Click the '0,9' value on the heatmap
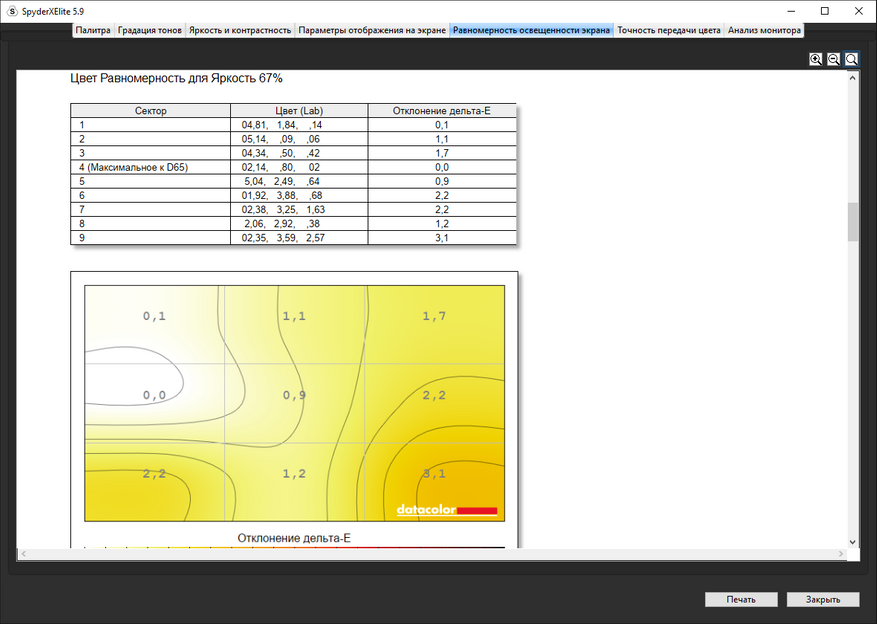Image resolution: width=877 pixels, height=624 pixels. click(x=294, y=395)
